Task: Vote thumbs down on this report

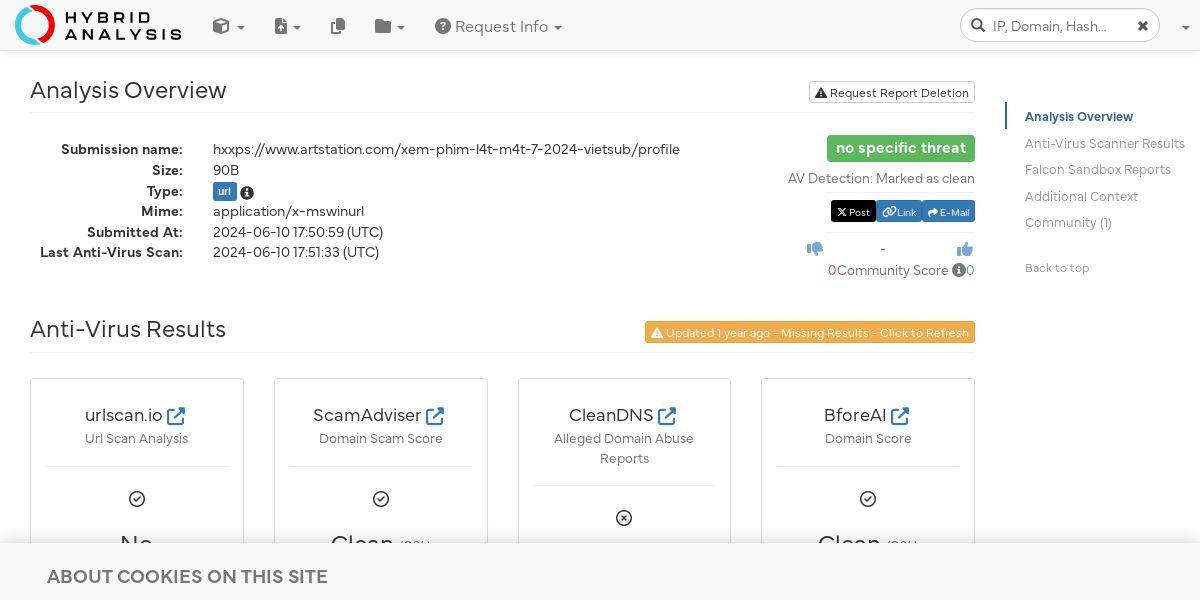Action: (x=815, y=249)
